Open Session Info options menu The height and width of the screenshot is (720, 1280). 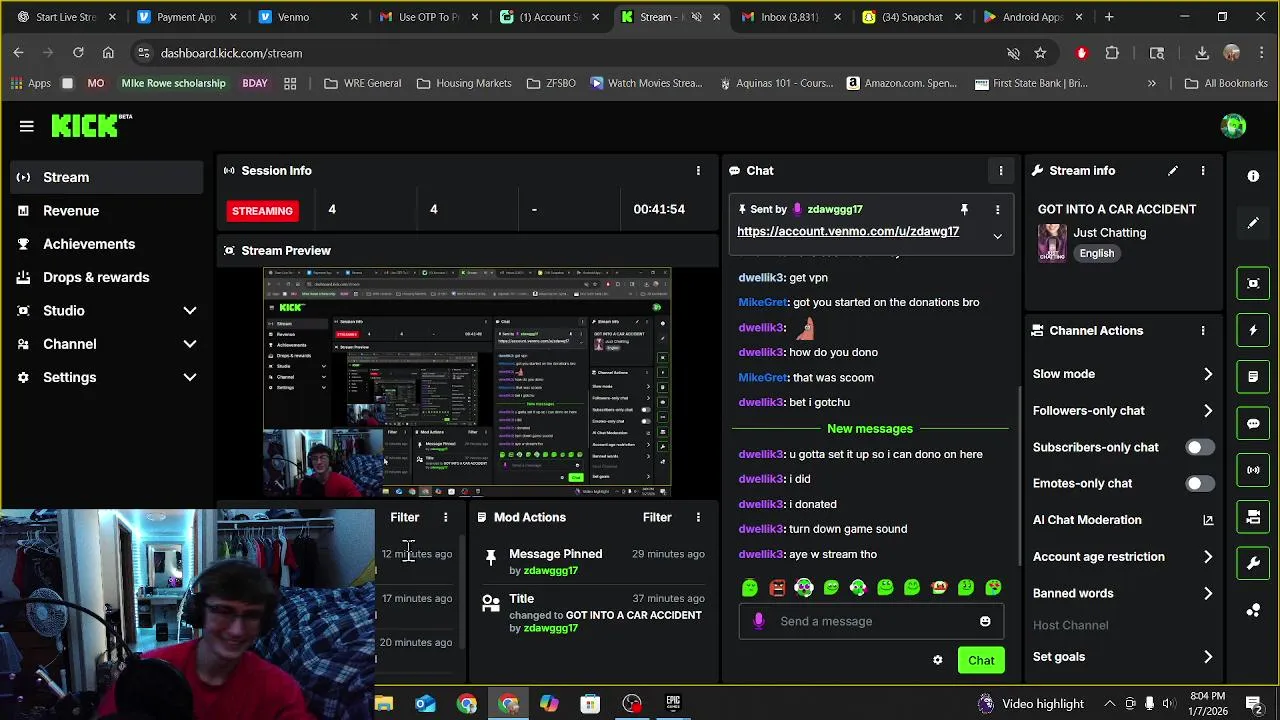tap(698, 171)
